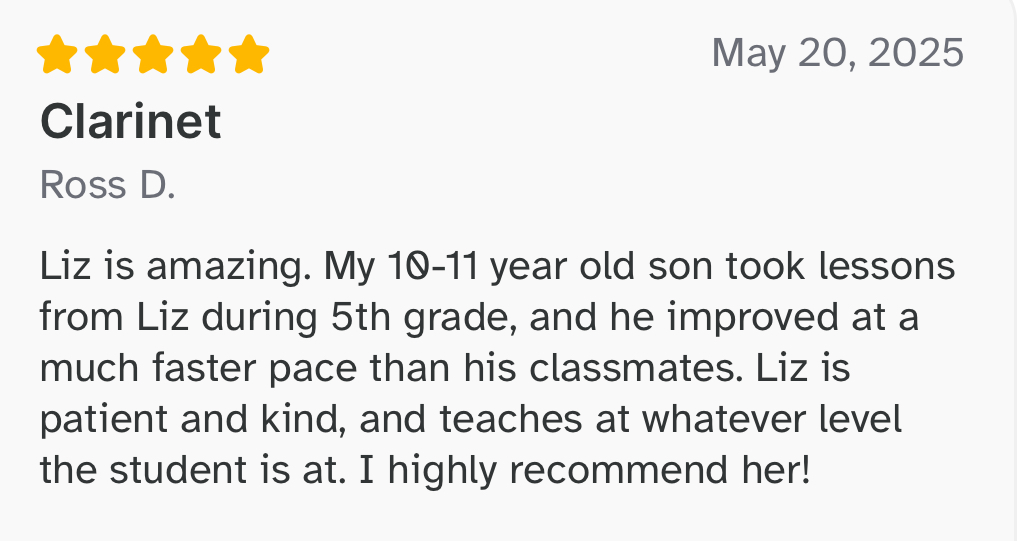Click the word "classmates" in the review
Screen dimensions: 1017x541
636,368
